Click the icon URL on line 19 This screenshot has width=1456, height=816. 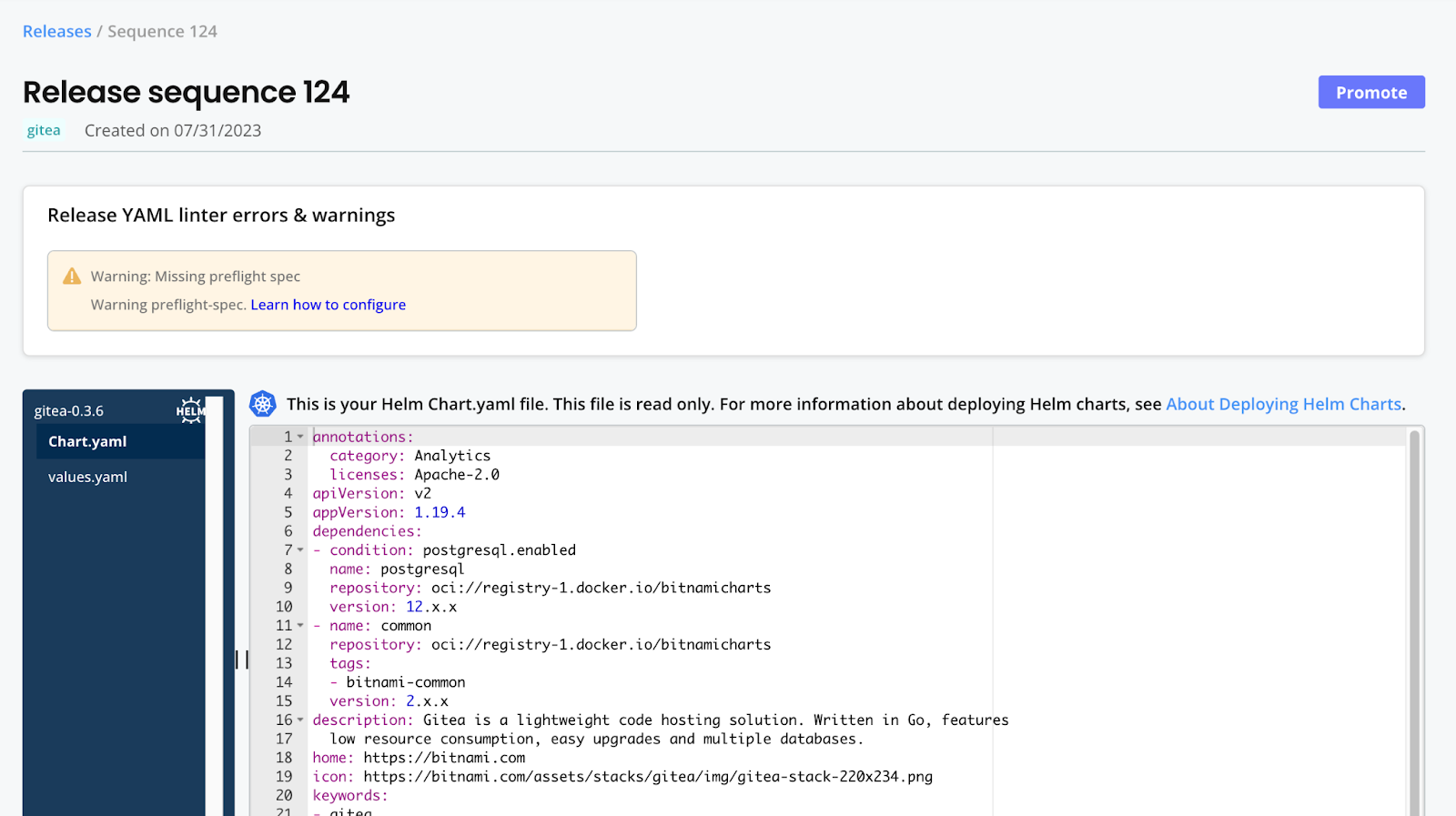(648, 777)
